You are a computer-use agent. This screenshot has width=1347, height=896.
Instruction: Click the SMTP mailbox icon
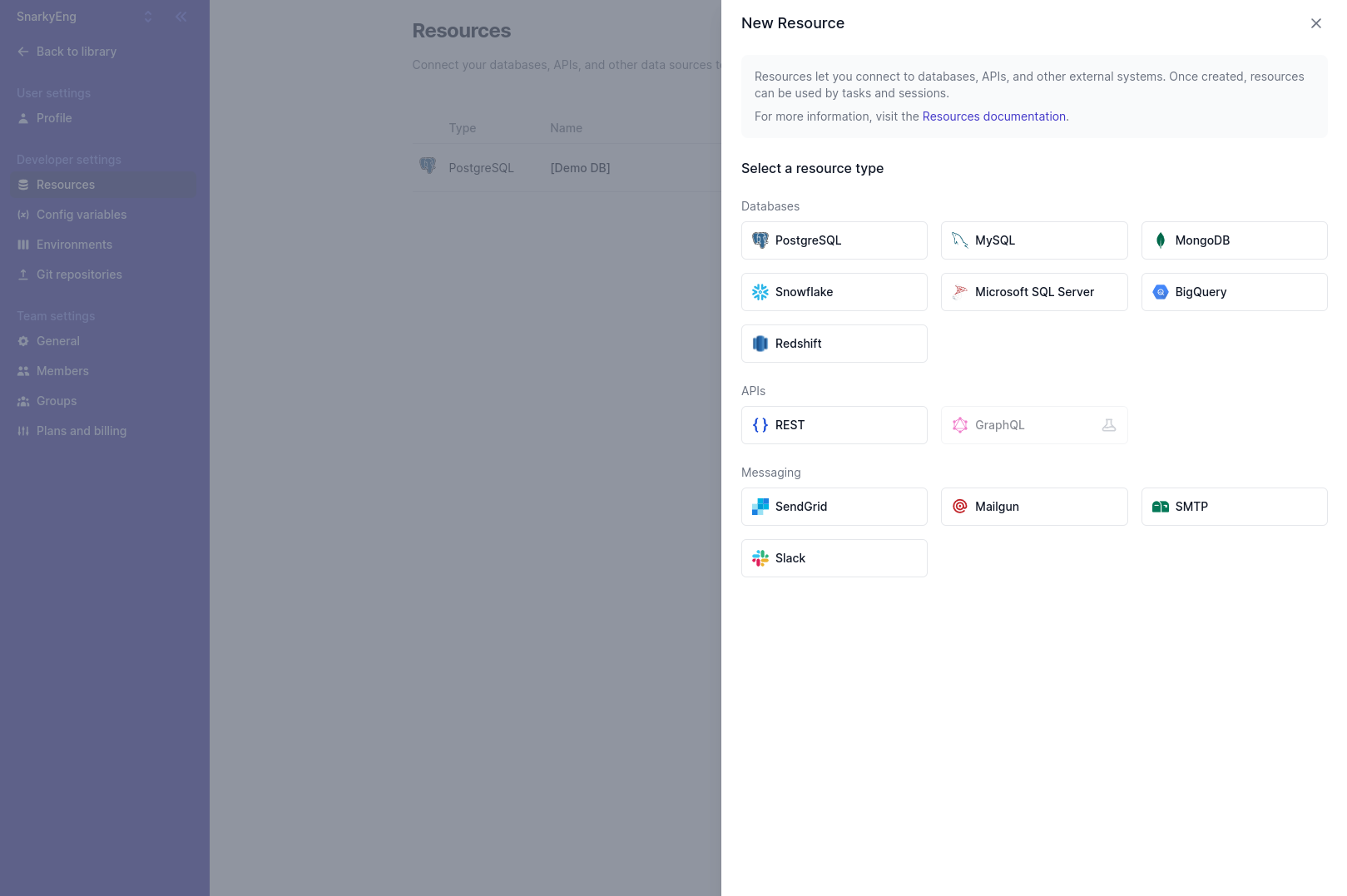click(1161, 507)
